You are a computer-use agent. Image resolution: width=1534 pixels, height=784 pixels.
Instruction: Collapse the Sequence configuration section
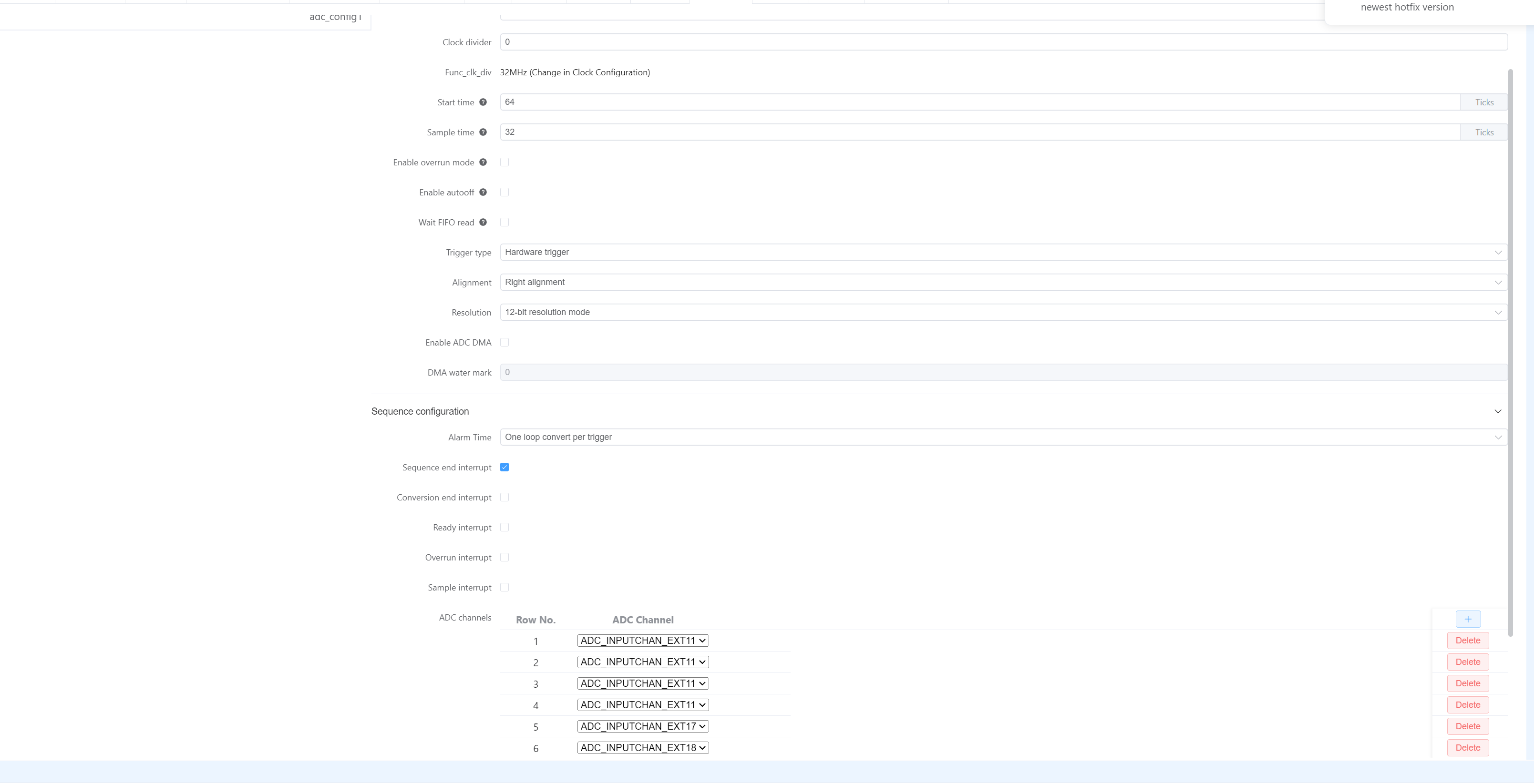[1497, 411]
